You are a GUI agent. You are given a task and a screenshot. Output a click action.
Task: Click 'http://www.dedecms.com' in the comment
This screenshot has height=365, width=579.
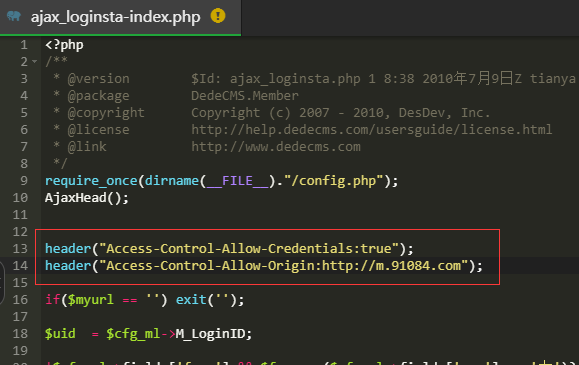tap(276, 147)
